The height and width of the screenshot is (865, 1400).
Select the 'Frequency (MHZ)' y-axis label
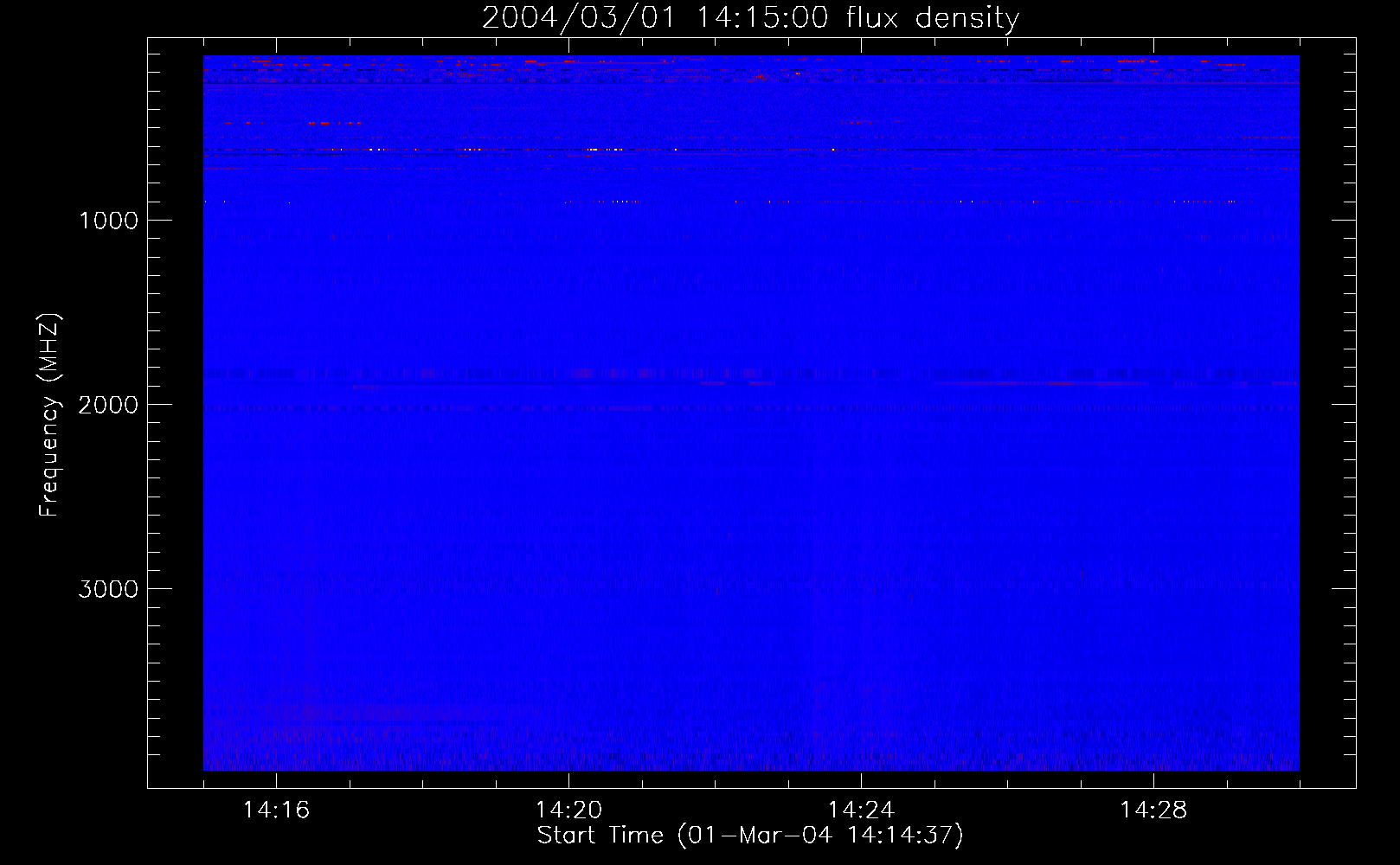pyautogui.click(x=49, y=415)
